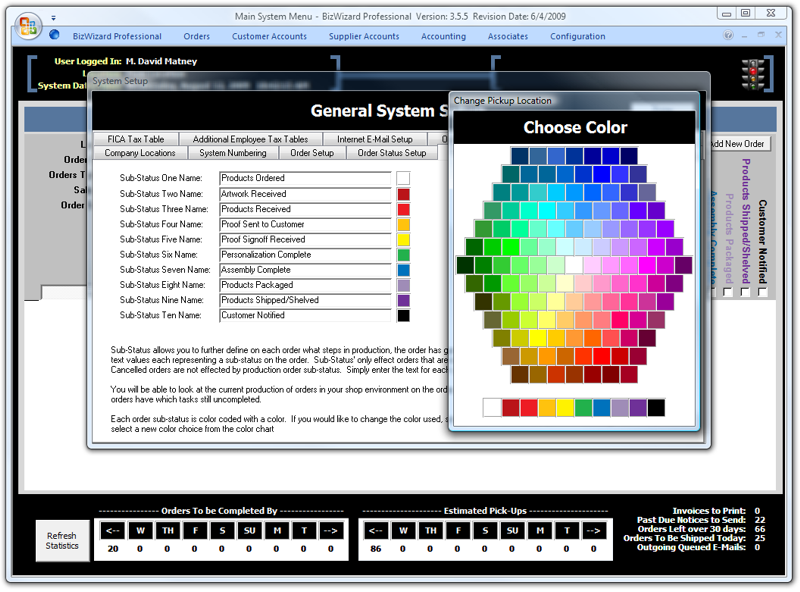
Task: Click the Products Packaged text field
Action: (x=305, y=285)
